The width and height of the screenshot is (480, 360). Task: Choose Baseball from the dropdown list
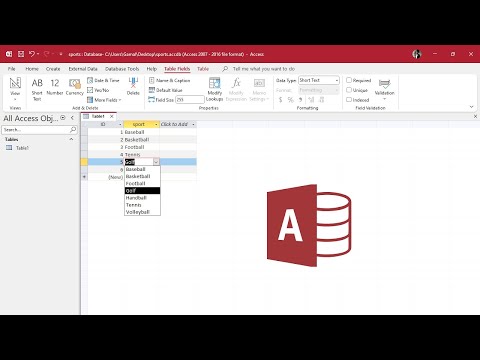coord(142,169)
